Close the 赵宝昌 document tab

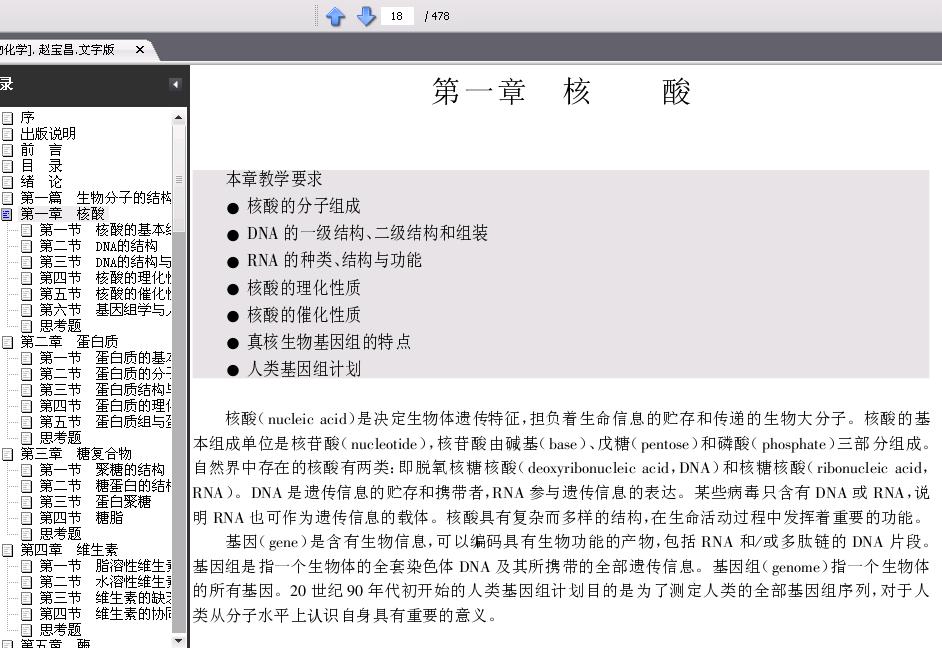click(140, 49)
